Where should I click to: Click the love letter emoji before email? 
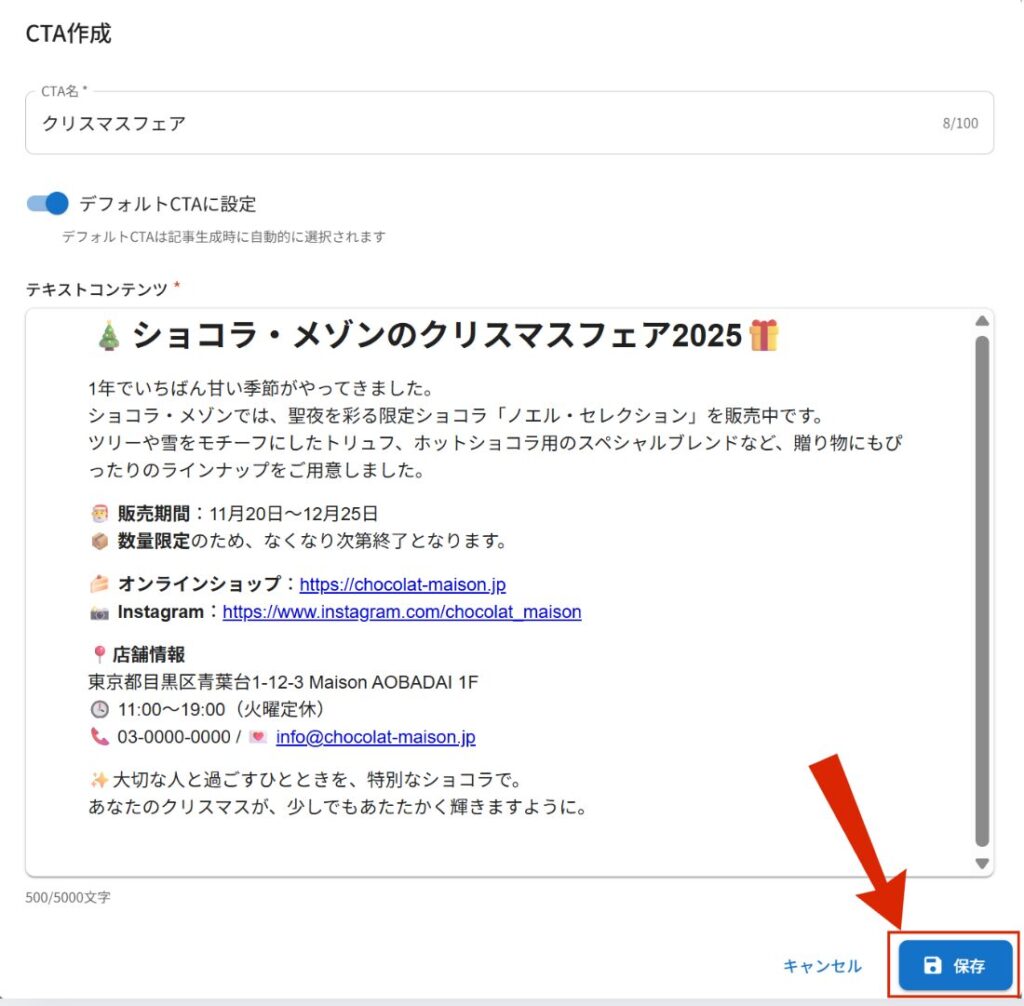pos(258,737)
